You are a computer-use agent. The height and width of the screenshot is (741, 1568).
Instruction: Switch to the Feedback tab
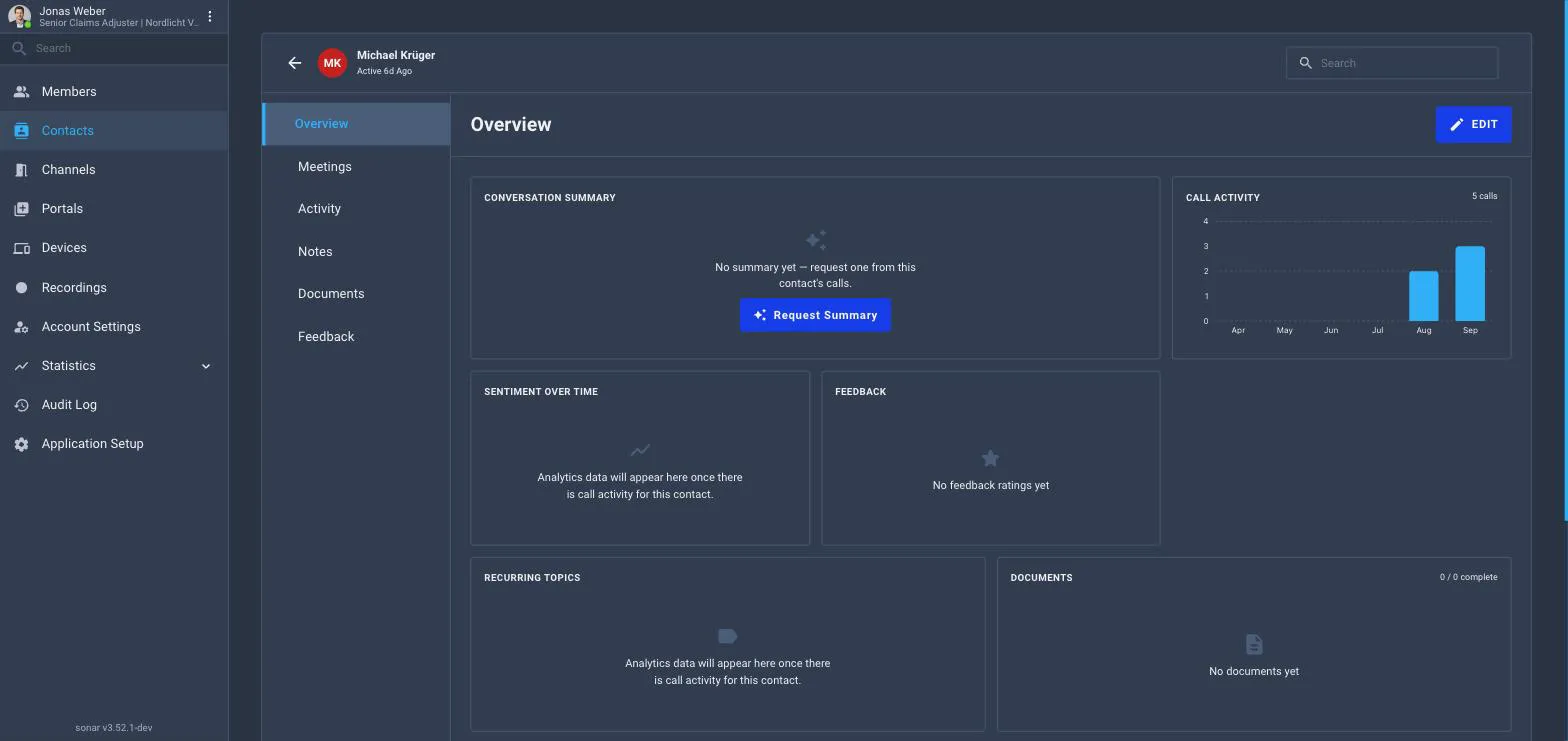[357, 337]
